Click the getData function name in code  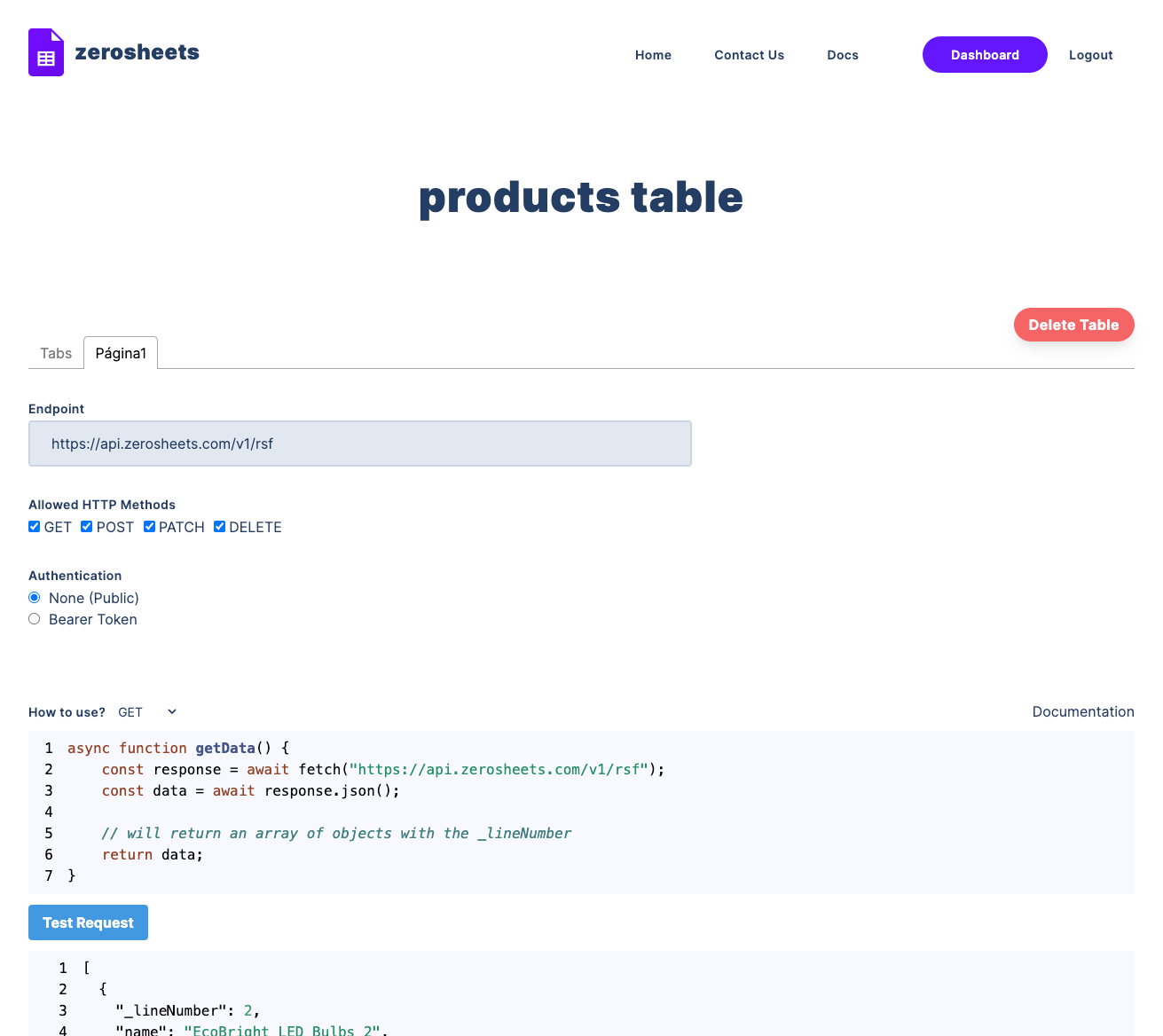coord(225,748)
